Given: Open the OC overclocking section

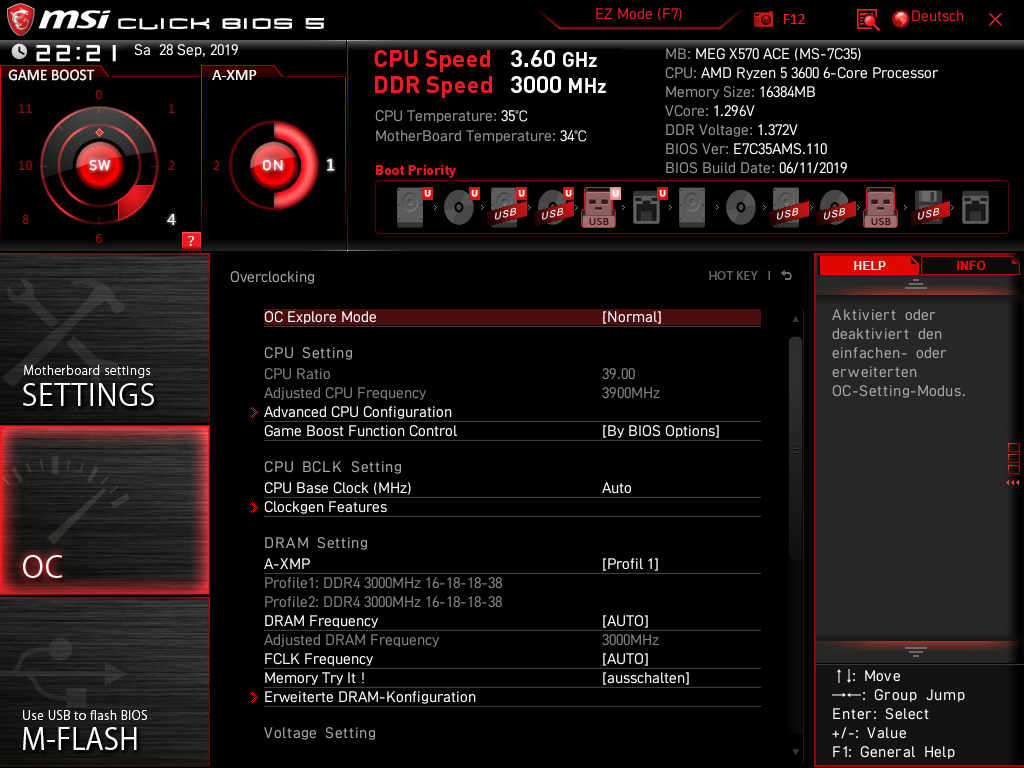Looking at the screenshot, I should click(104, 510).
